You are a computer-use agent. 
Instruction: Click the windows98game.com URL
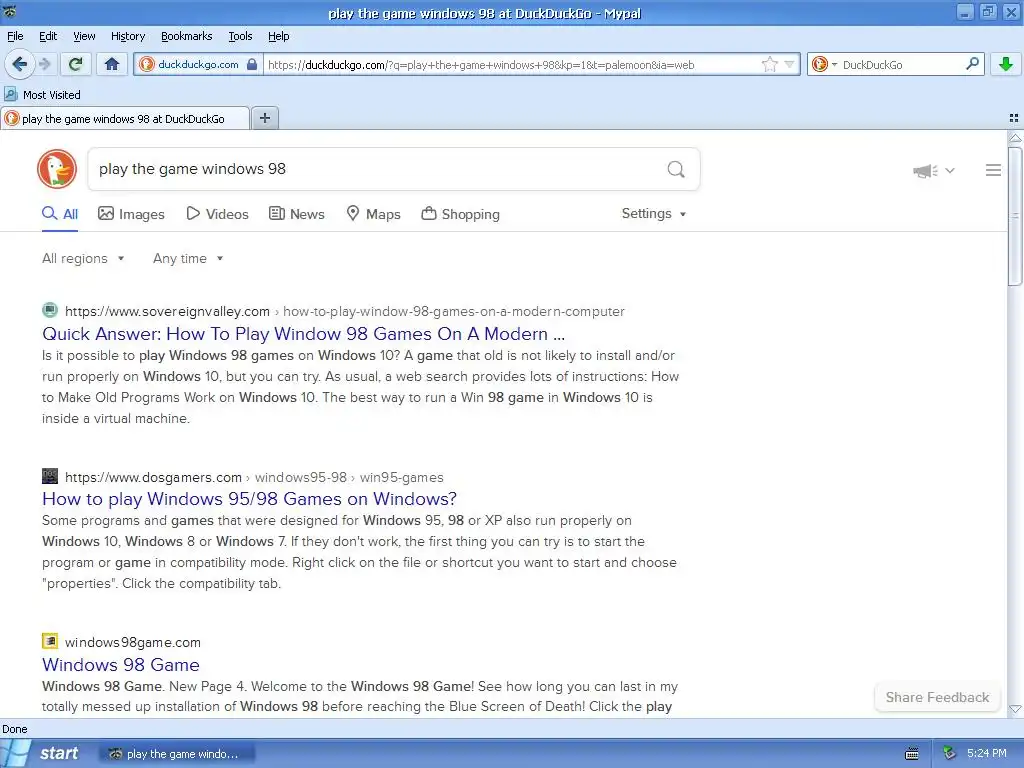click(133, 643)
